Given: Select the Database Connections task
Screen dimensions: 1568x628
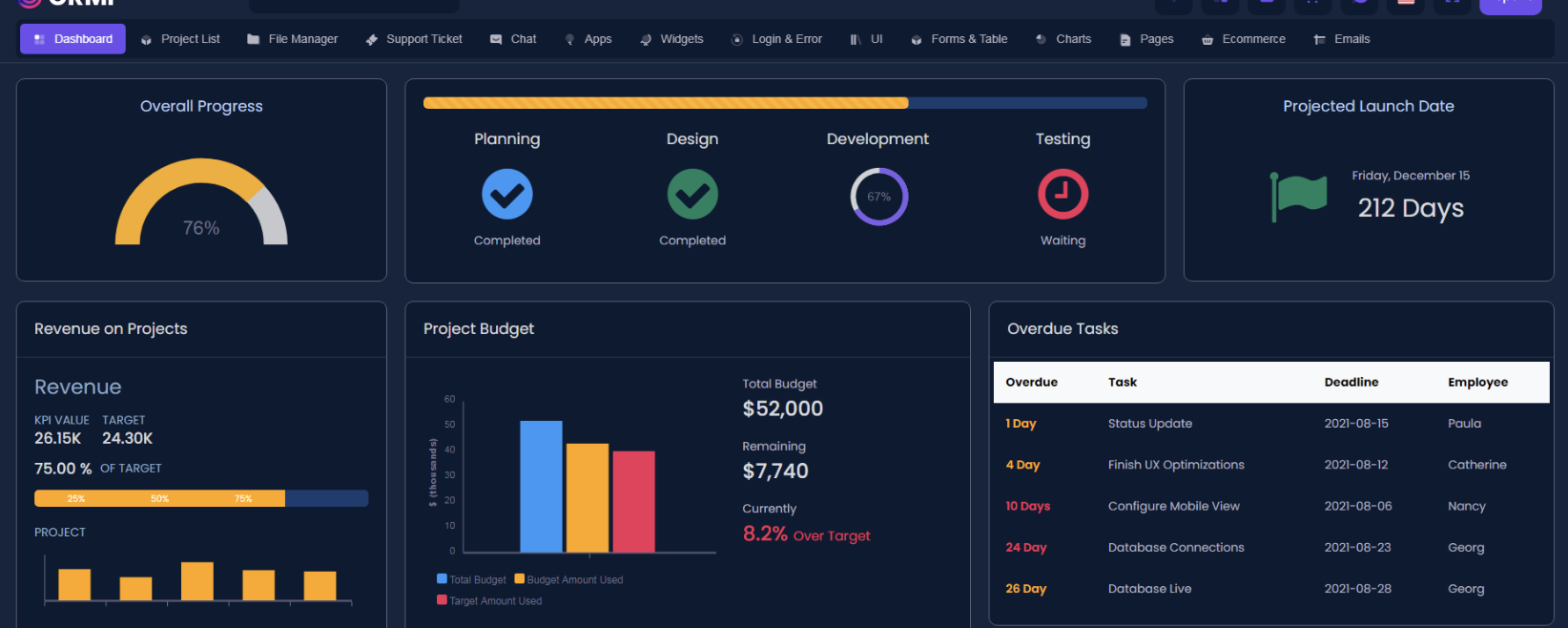Looking at the screenshot, I should click(1176, 548).
